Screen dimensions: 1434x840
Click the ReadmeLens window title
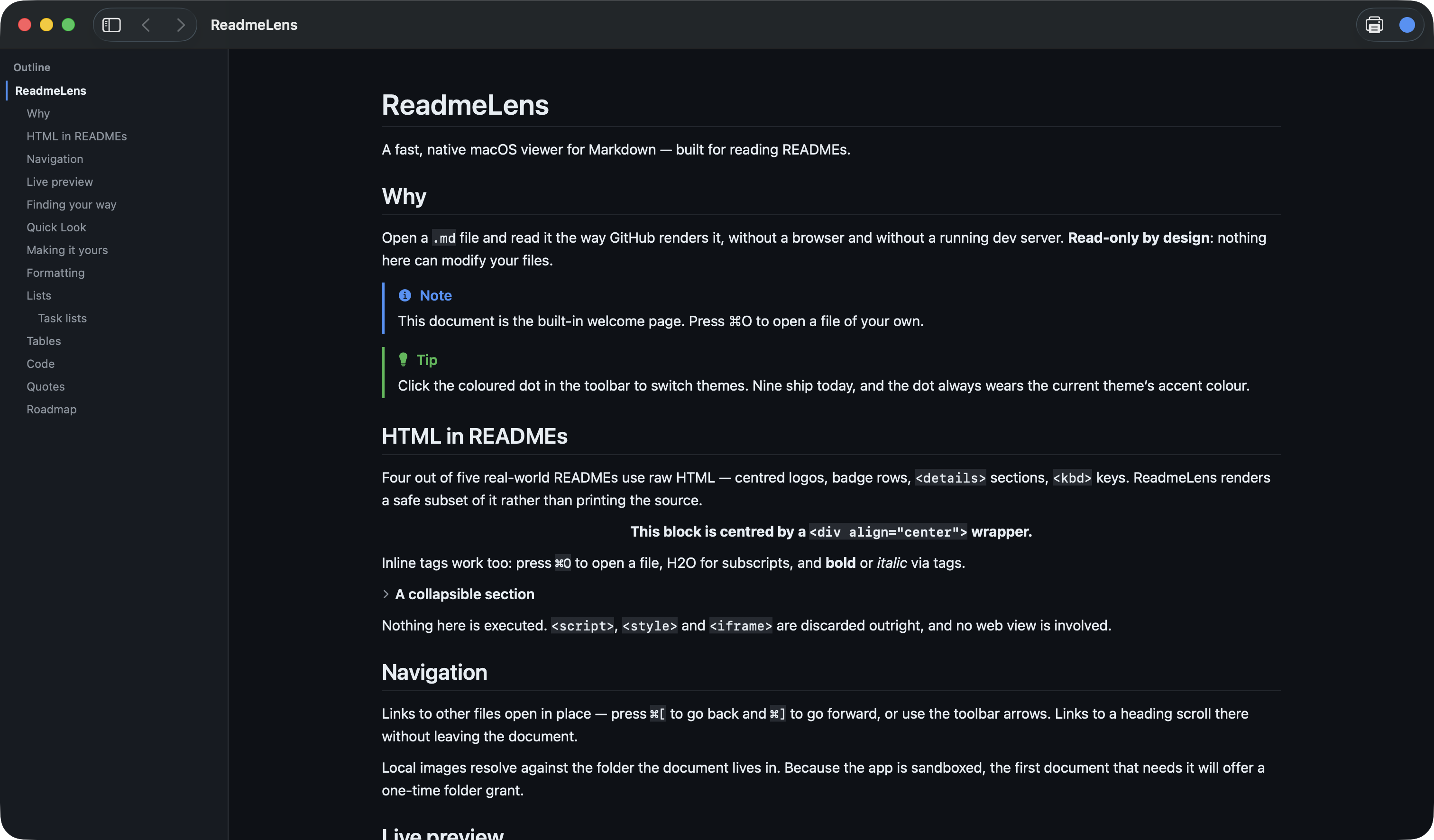tap(254, 25)
